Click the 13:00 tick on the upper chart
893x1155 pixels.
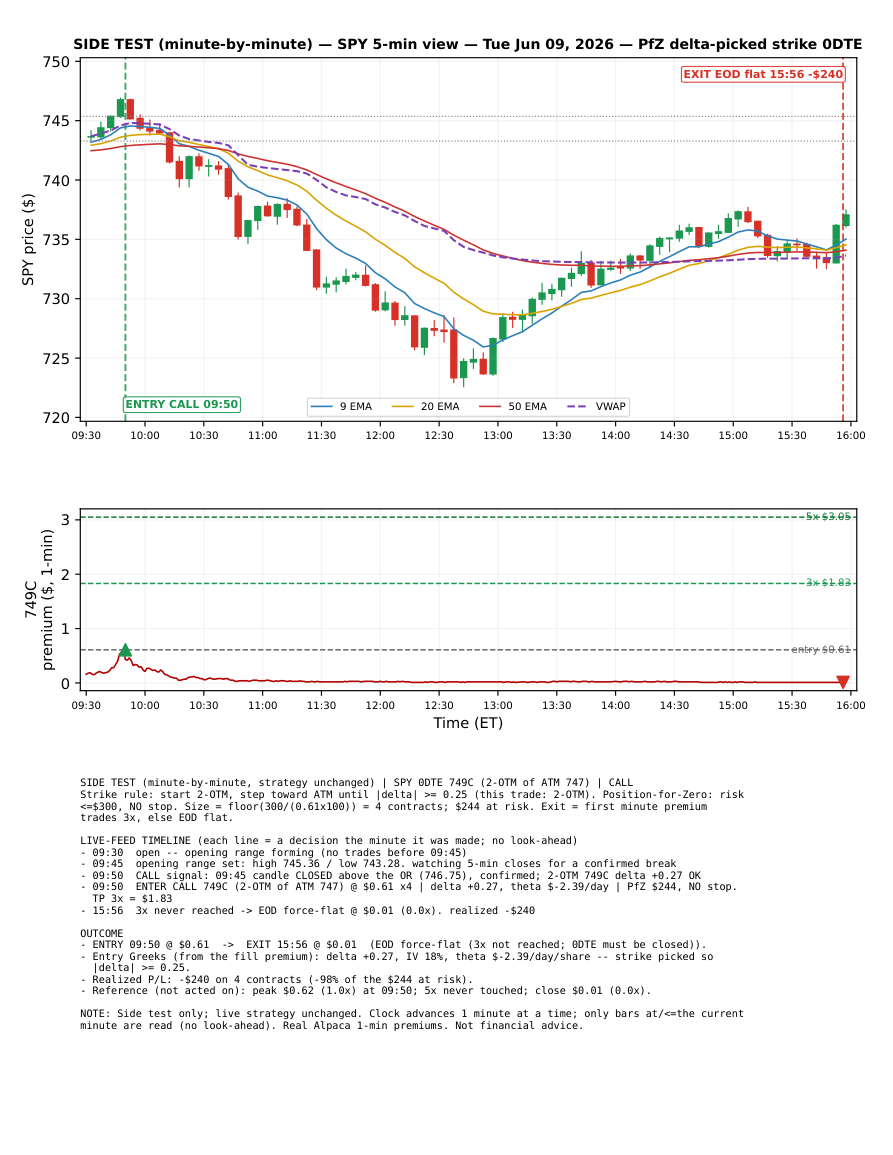[x=497, y=435]
